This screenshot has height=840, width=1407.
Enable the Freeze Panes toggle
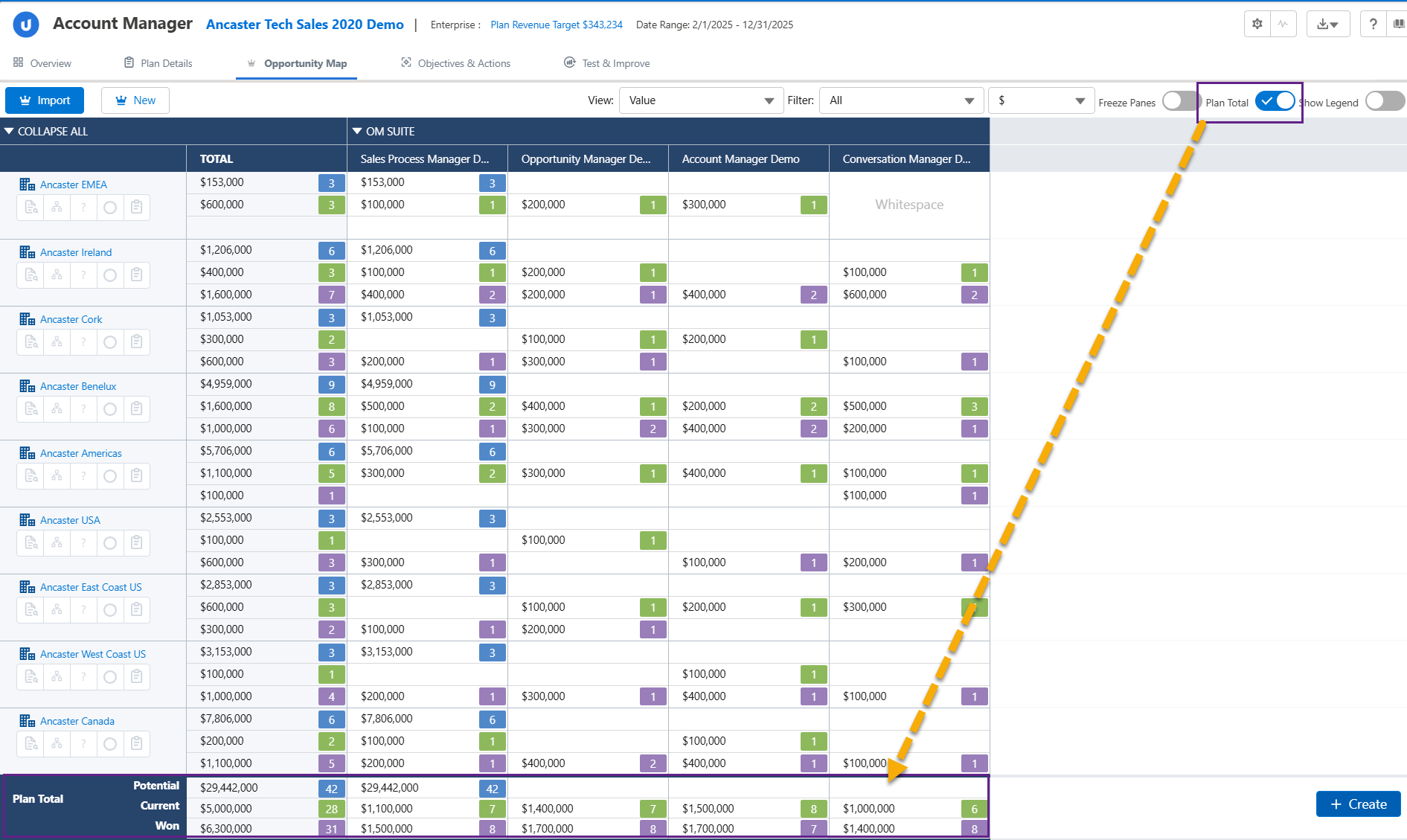click(x=1180, y=101)
